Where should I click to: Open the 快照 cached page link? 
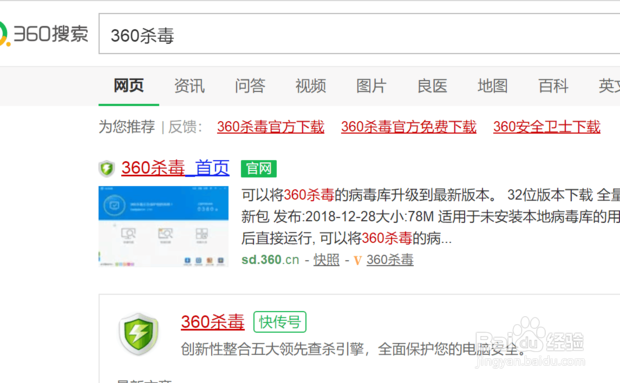coord(326,260)
